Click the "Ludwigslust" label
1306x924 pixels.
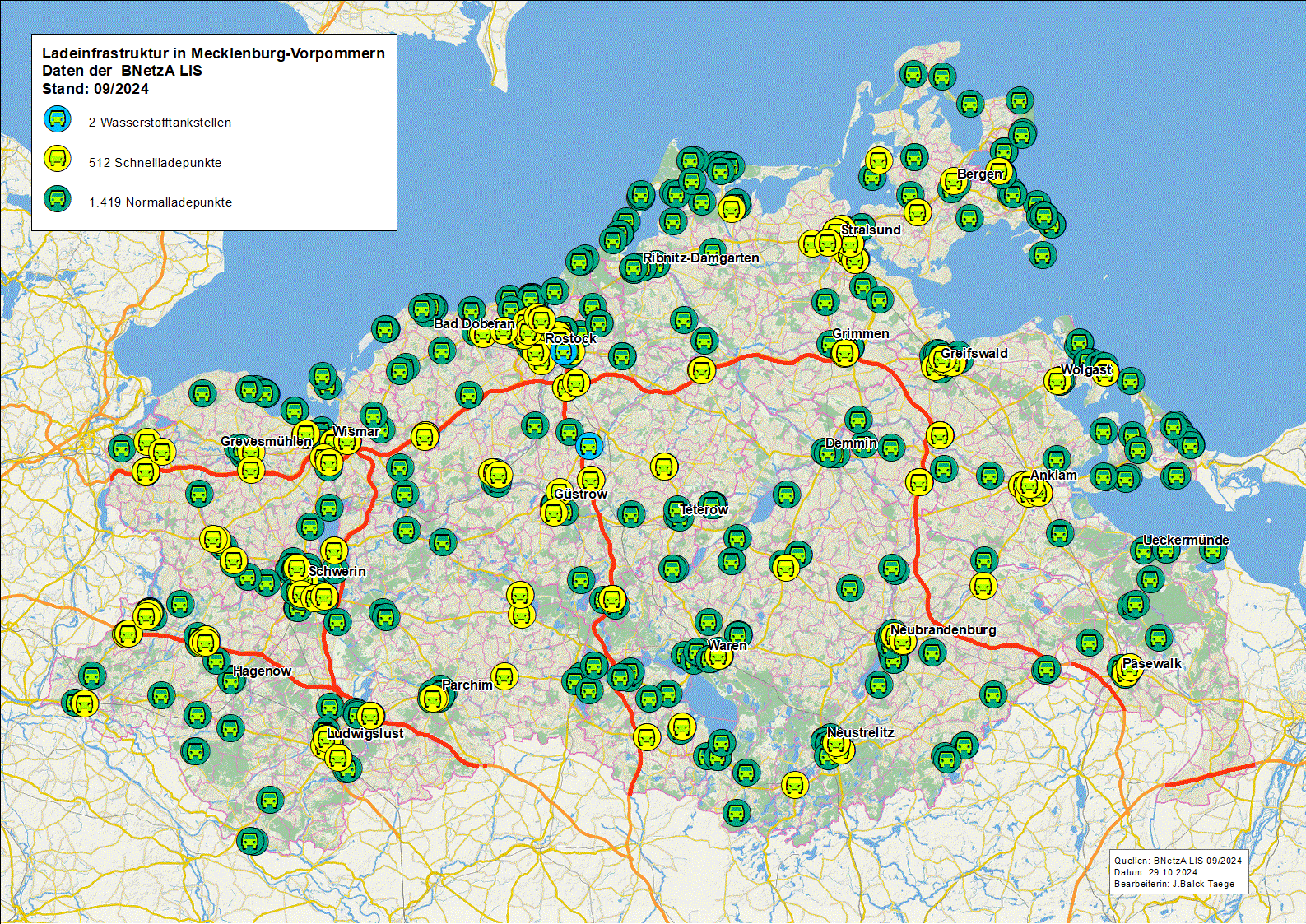coord(365,733)
